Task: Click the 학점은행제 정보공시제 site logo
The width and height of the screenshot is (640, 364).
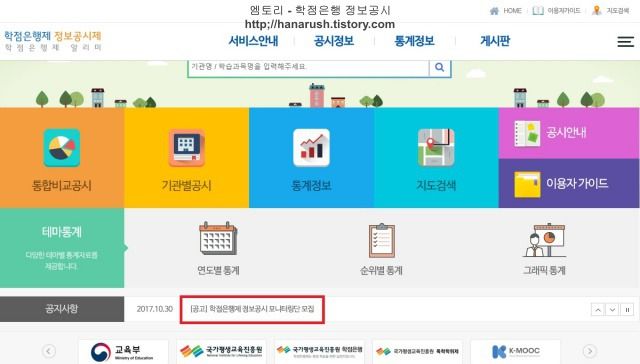Action: [x=53, y=41]
